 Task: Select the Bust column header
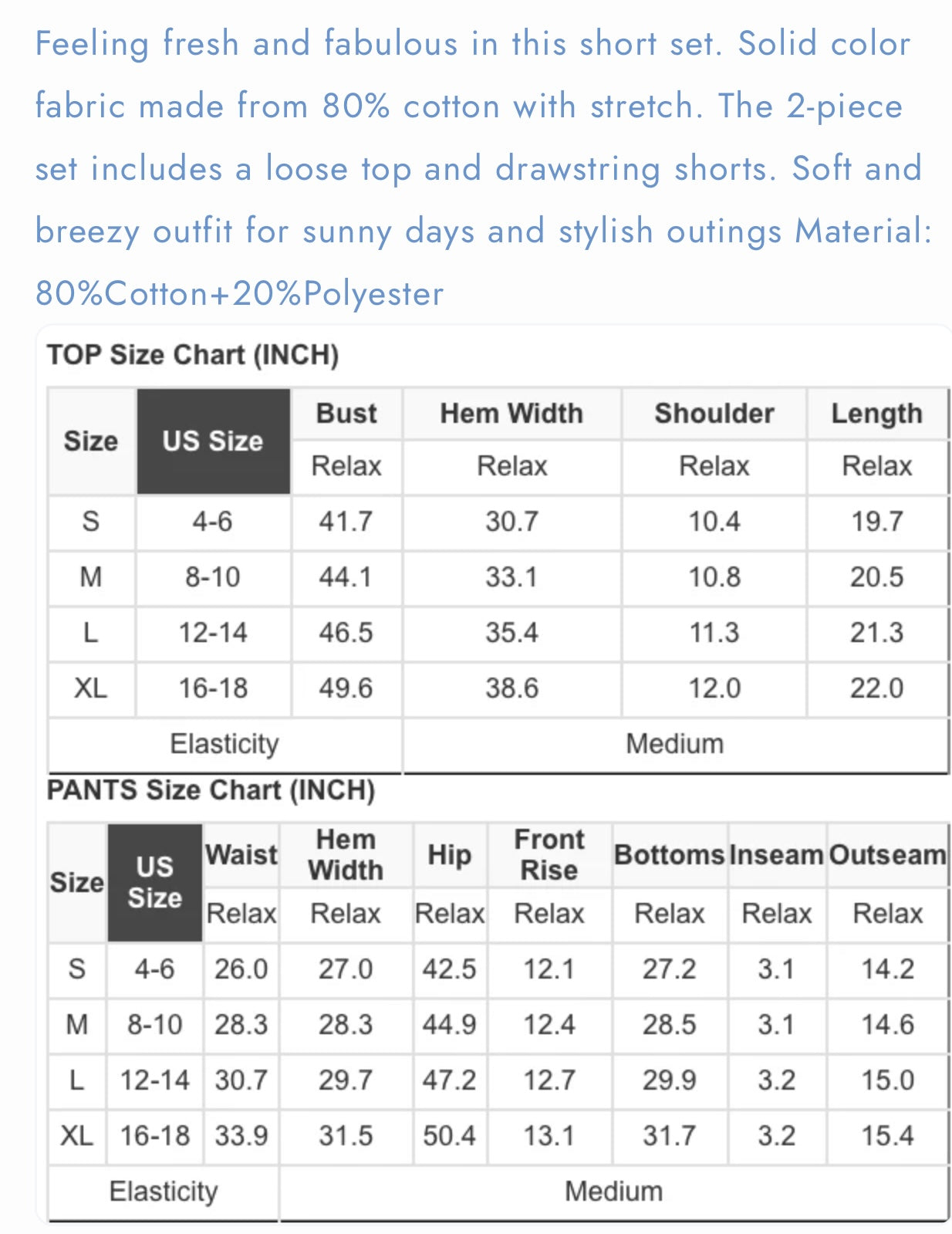pos(346,414)
